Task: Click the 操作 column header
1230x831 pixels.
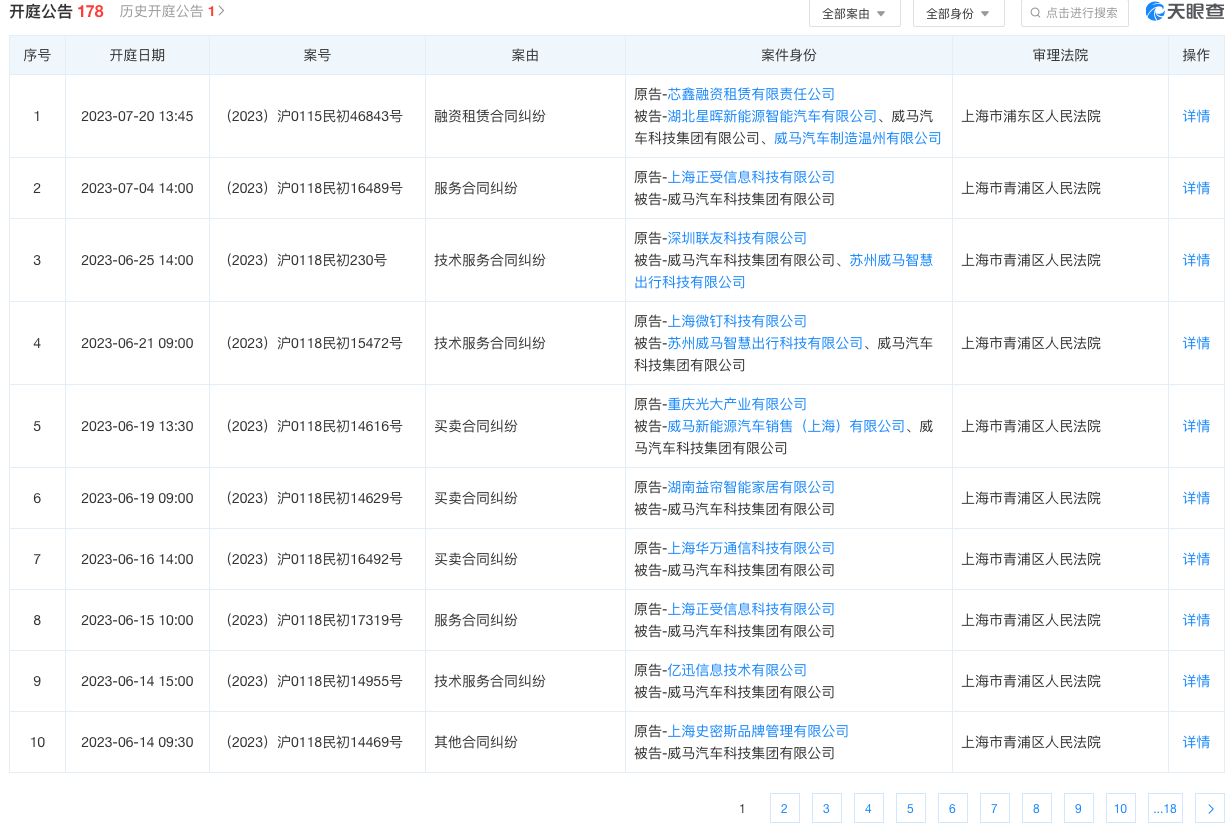Action: [x=1196, y=55]
